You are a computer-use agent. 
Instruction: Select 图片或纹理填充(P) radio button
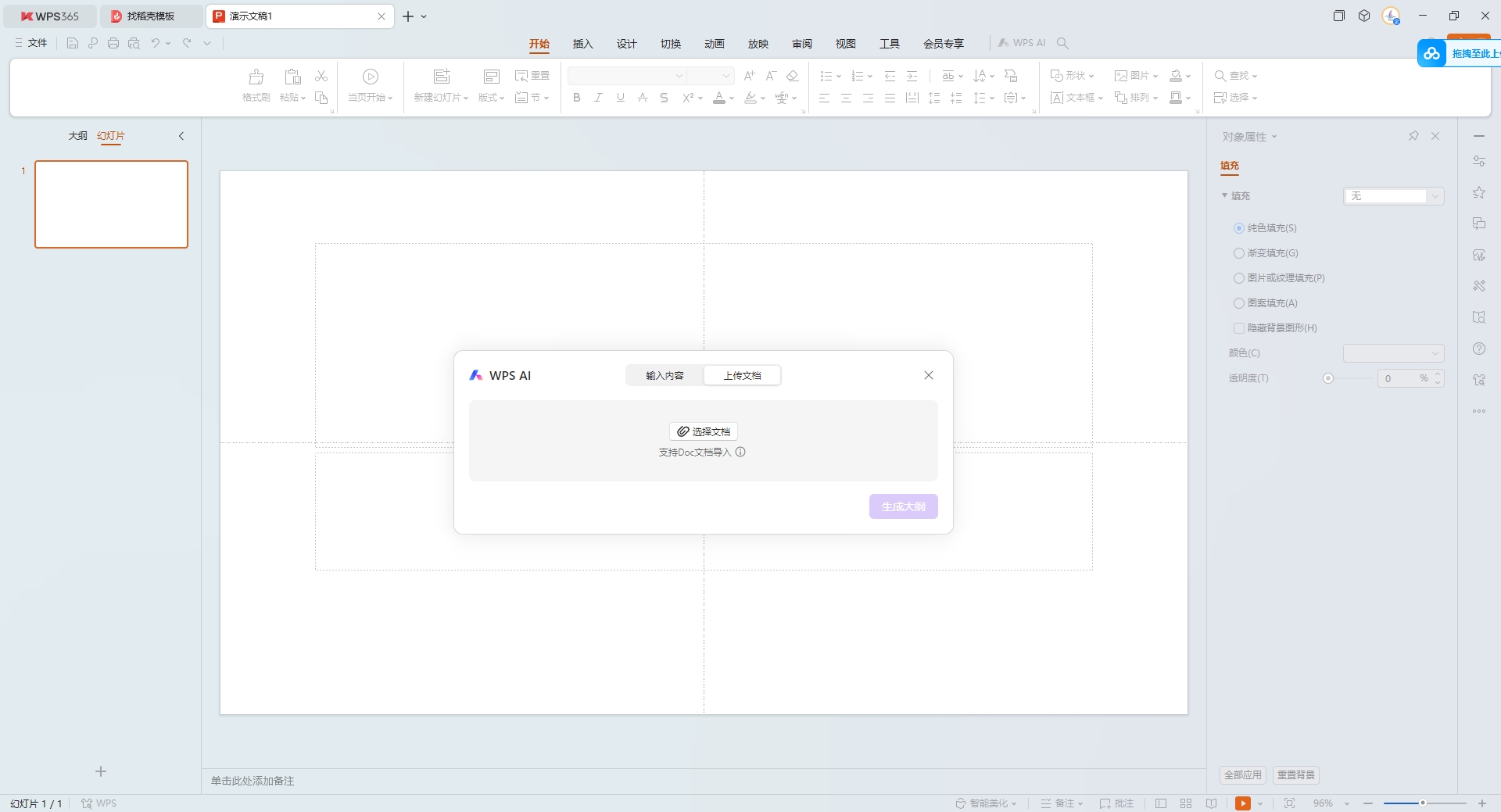click(1239, 278)
